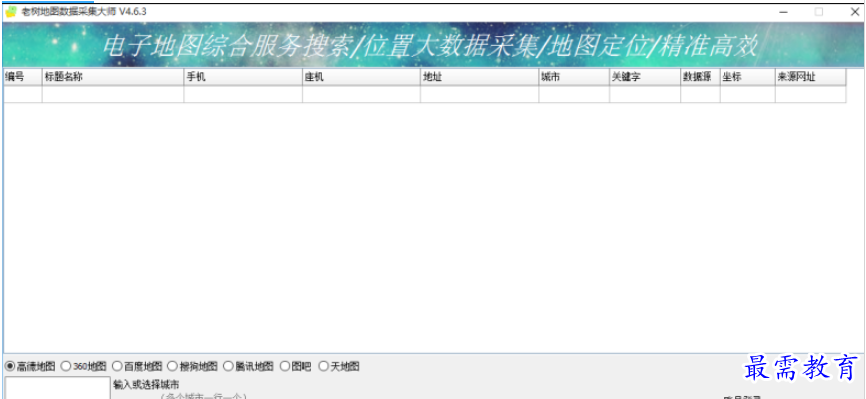Click the 城市 column header
The width and height of the screenshot is (866, 399).
coord(574,77)
